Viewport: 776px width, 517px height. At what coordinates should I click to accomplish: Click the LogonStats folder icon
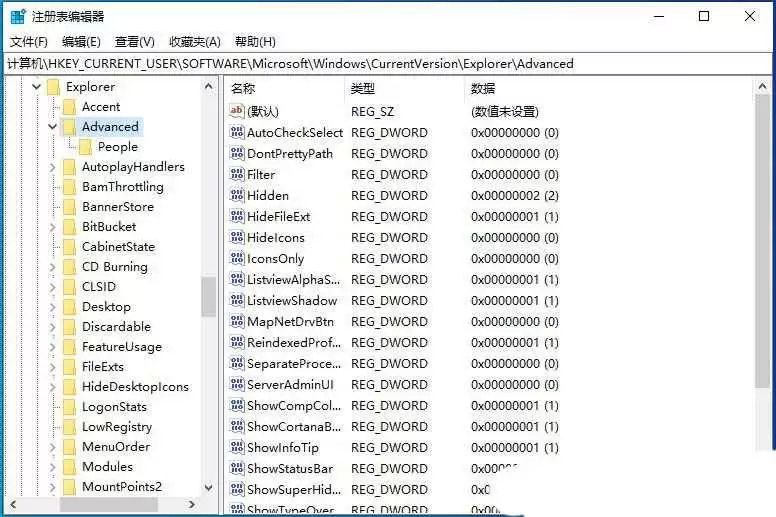coord(69,407)
